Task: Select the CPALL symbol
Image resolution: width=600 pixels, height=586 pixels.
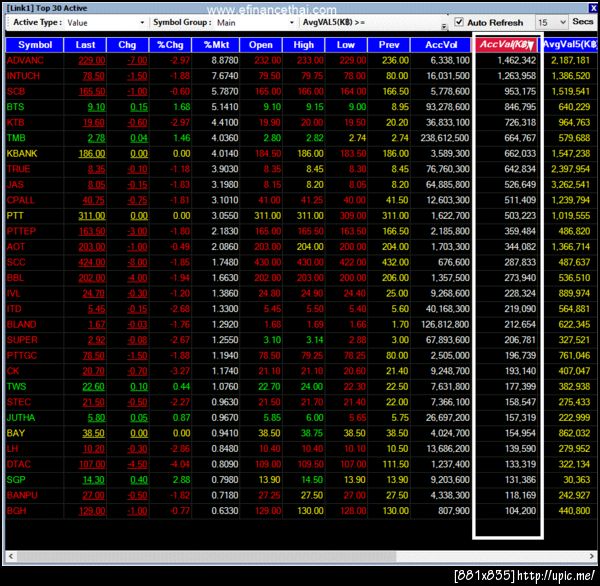Action: tap(21, 200)
